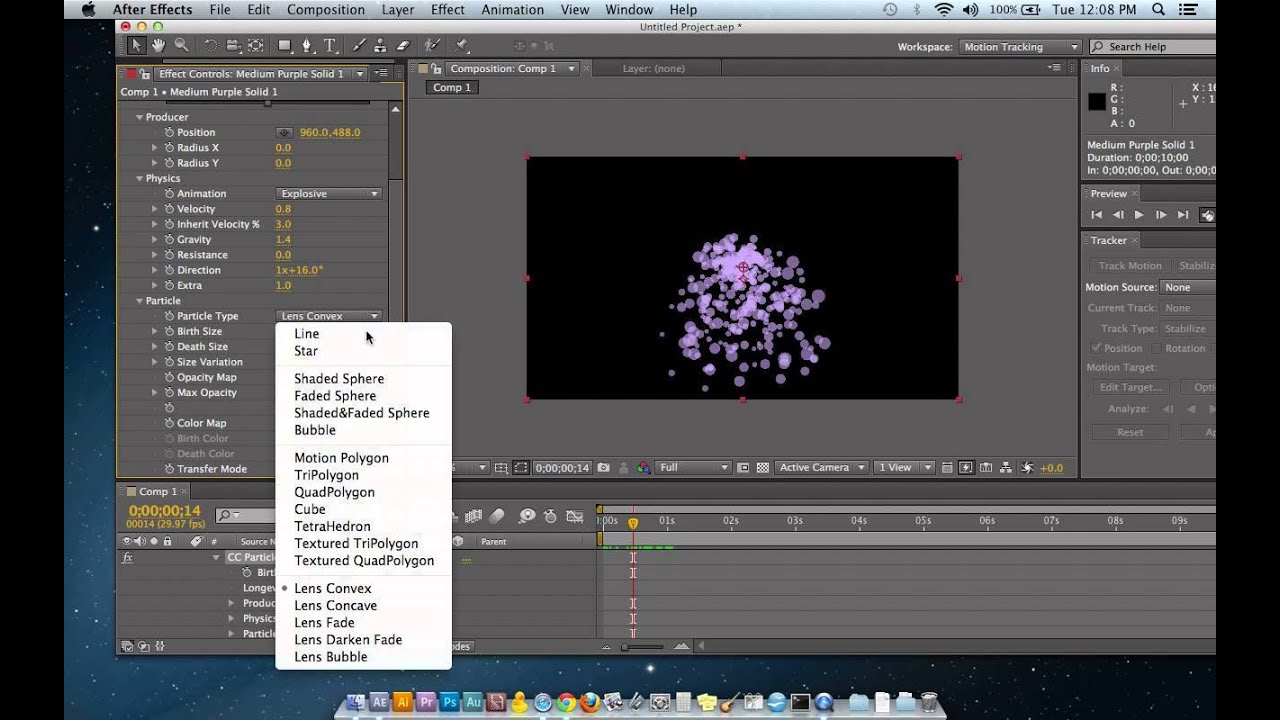This screenshot has height=720, width=1280.
Task: Open Effect Controls panel menu icon
Action: [x=381, y=74]
